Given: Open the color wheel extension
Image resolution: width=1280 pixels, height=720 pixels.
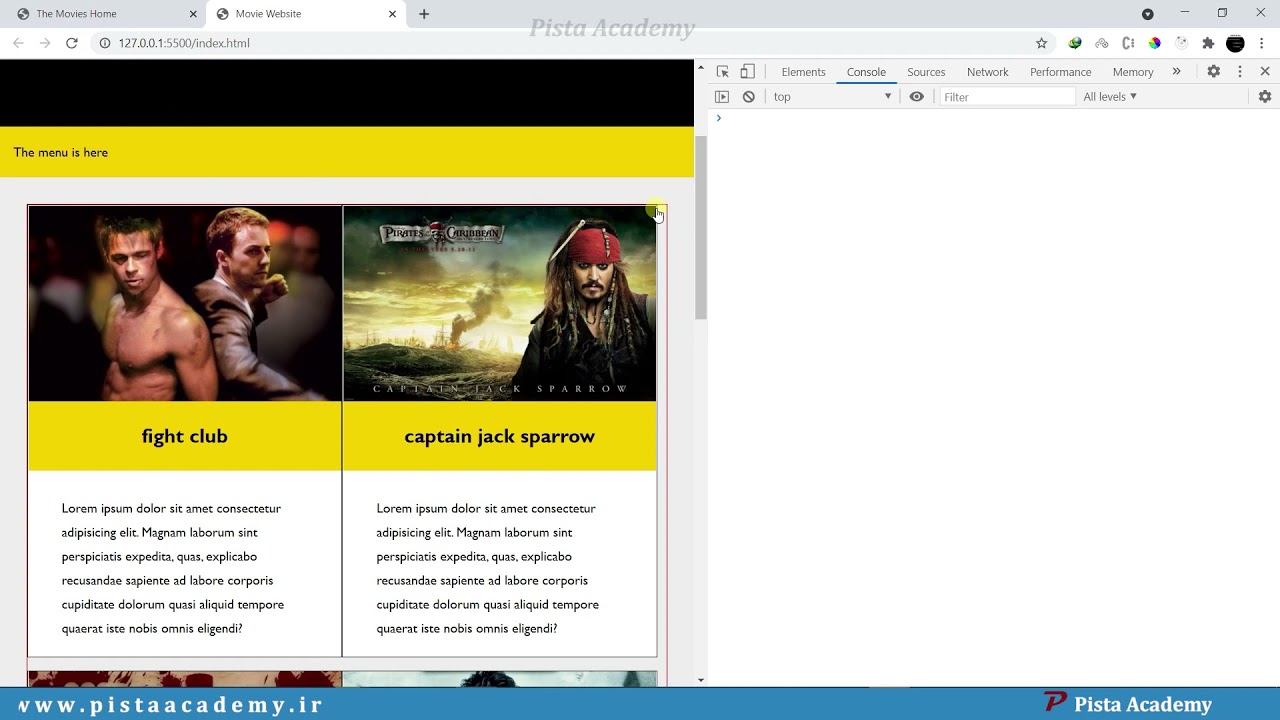Looking at the screenshot, I should tap(1155, 43).
